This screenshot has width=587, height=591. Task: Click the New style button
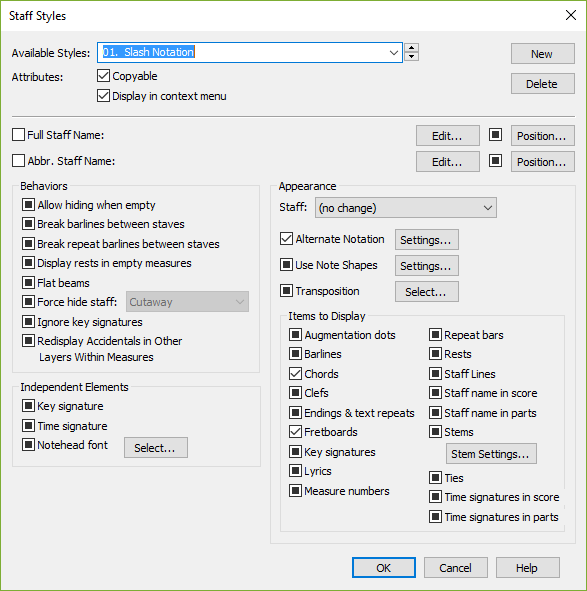543,54
